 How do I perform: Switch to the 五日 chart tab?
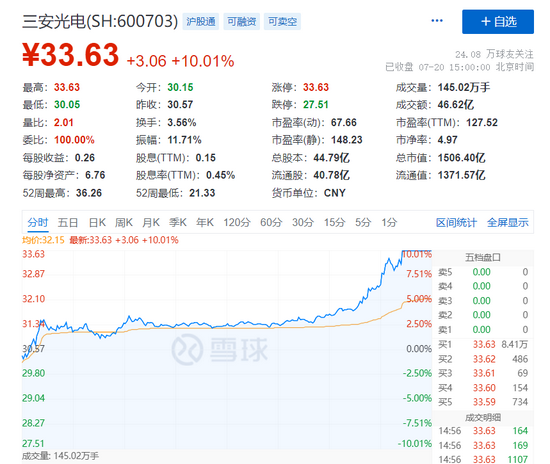pos(68,222)
